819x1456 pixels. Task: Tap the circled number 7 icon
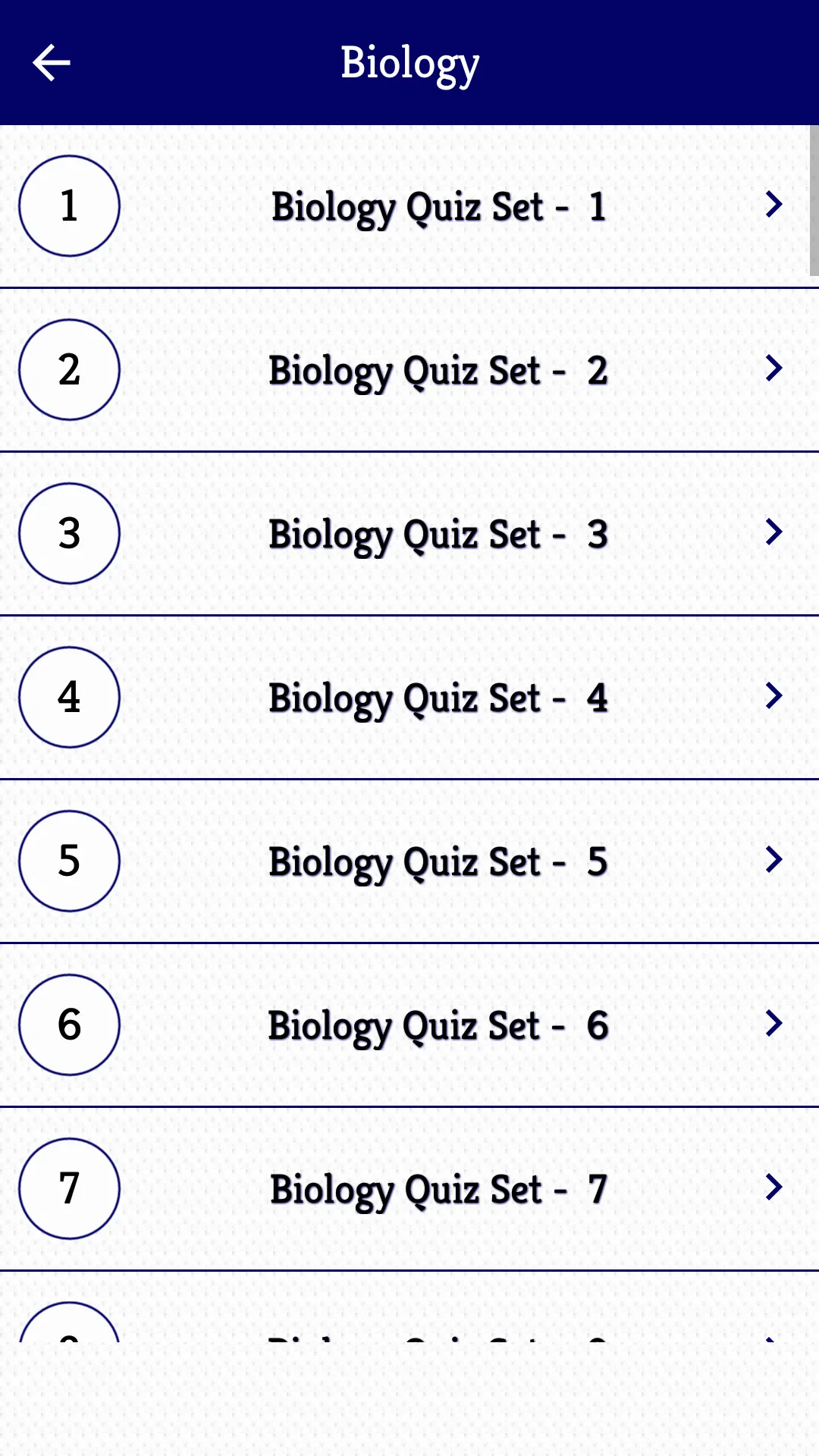(x=69, y=1189)
